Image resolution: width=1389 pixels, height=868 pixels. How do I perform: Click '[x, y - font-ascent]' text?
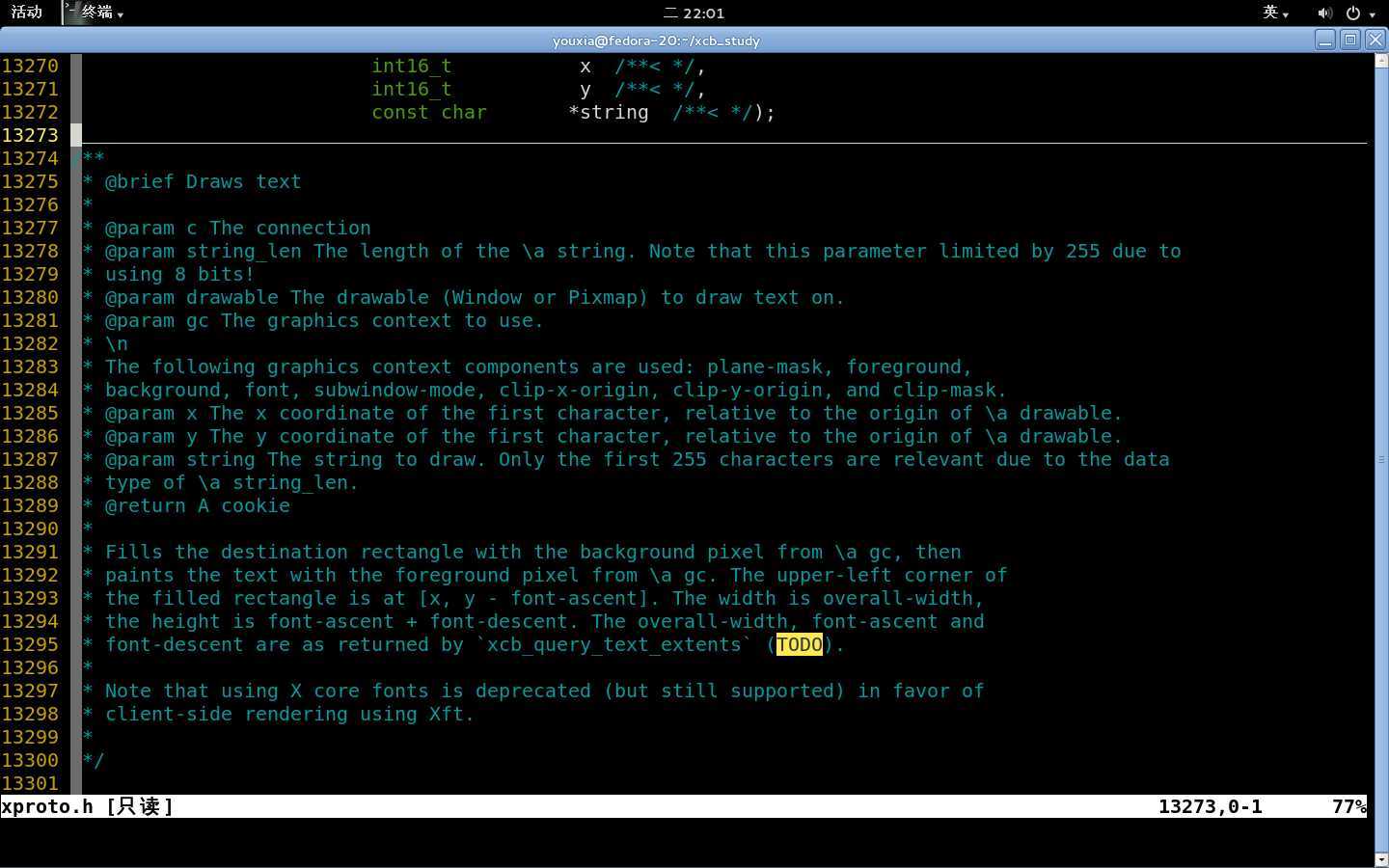pyautogui.click(x=532, y=598)
